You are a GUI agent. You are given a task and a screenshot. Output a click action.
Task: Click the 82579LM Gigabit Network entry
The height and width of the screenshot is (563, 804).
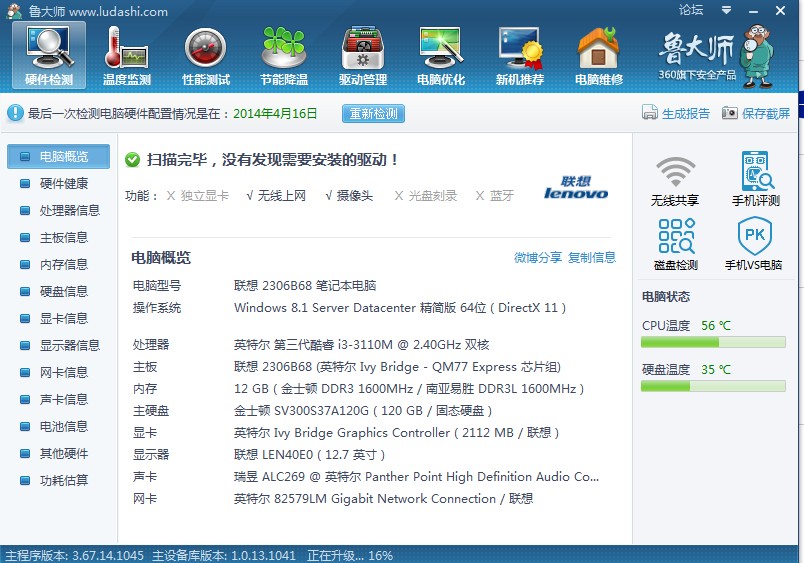(384, 499)
